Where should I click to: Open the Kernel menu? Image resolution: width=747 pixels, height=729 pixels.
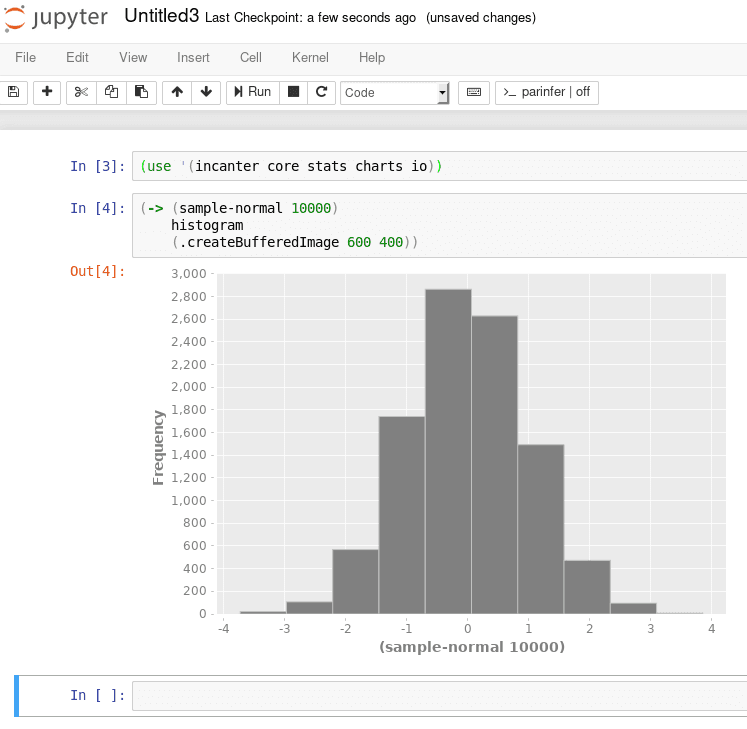coord(310,58)
